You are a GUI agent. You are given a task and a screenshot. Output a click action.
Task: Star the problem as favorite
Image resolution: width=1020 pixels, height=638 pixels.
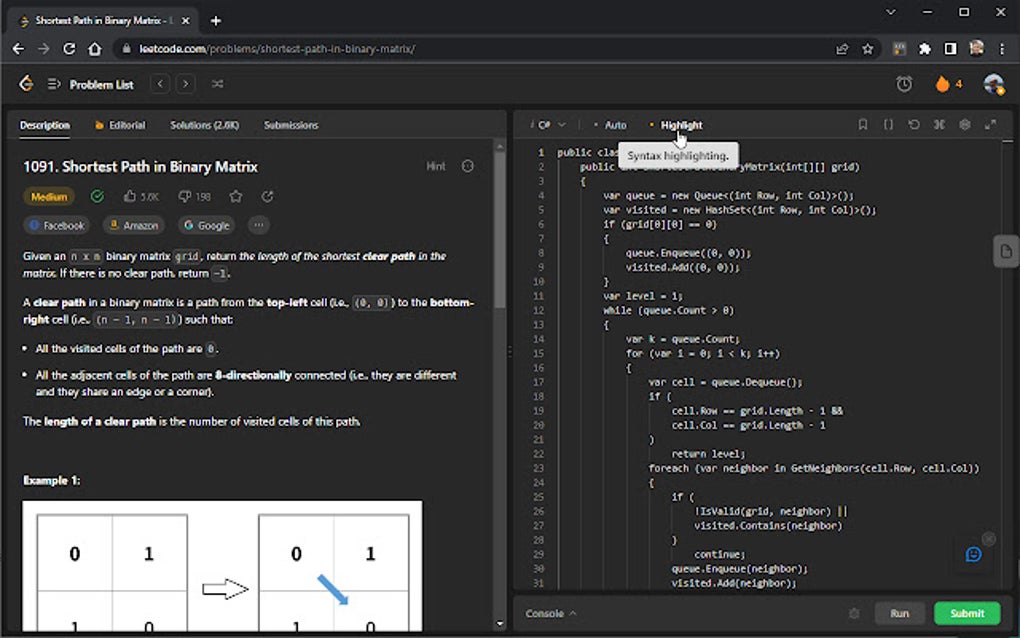(x=236, y=197)
